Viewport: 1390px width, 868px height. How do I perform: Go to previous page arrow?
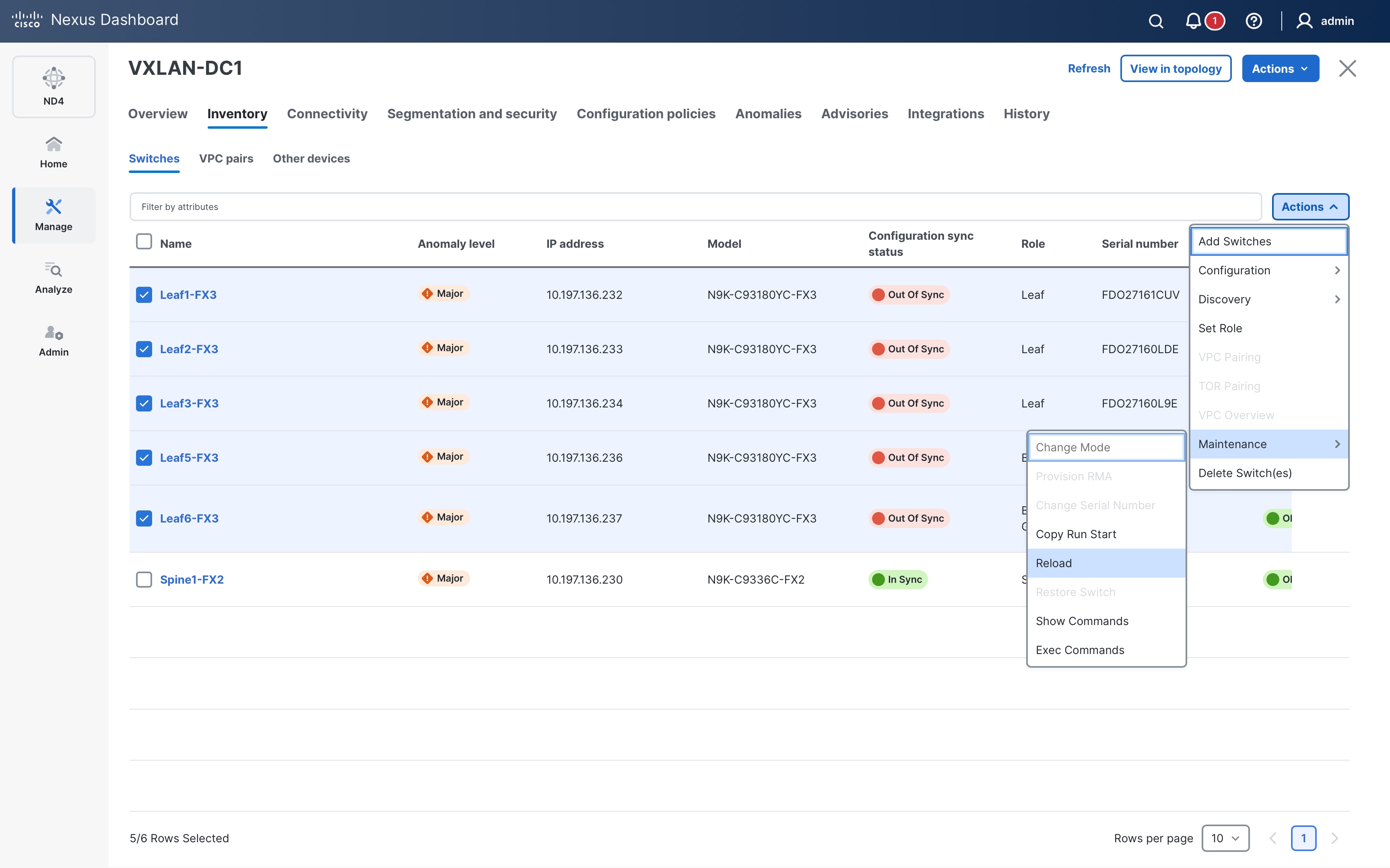pos(1273,838)
